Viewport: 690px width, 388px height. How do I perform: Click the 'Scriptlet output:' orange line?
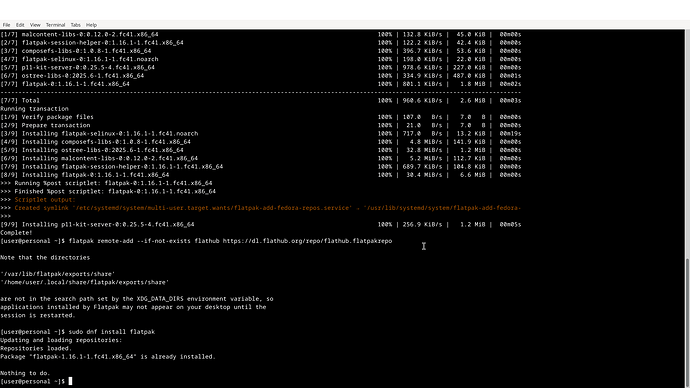click(x=45, y=200)
